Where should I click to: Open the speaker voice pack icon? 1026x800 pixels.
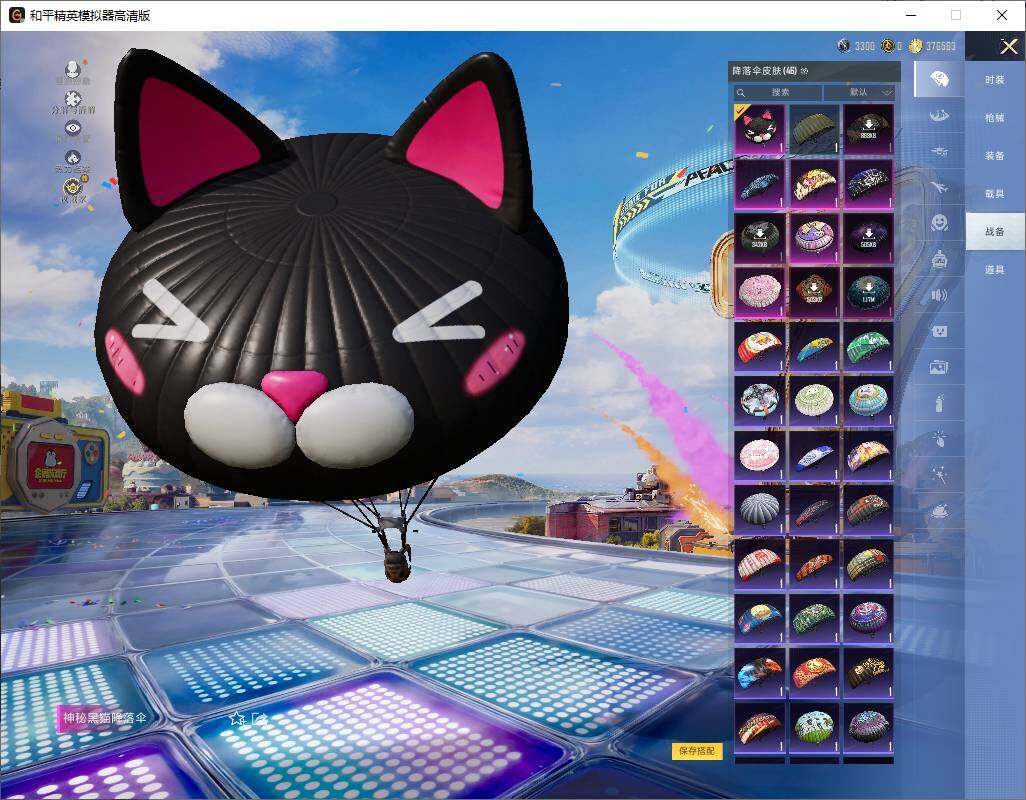tap(939, 295)
